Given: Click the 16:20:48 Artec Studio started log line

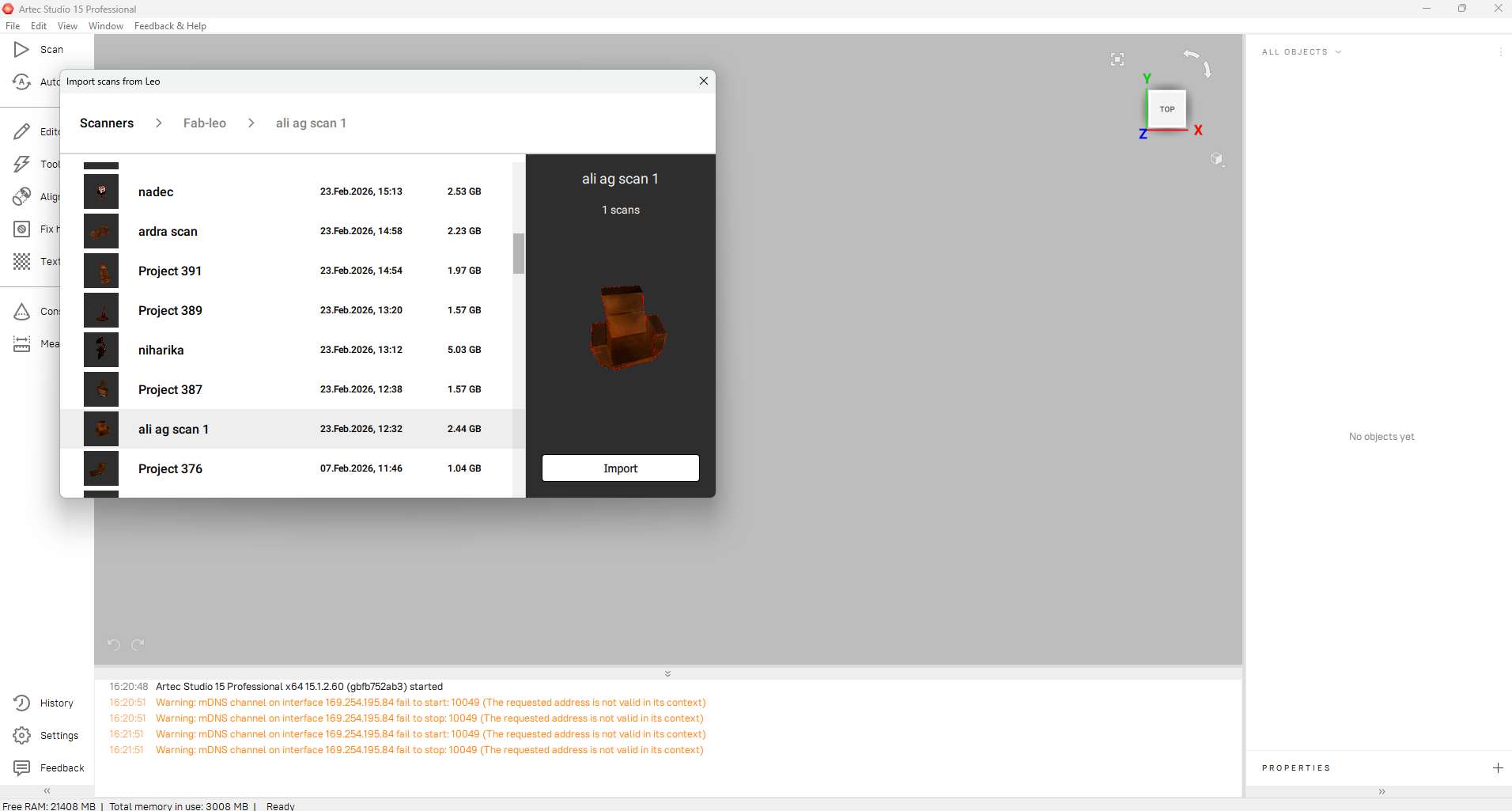Looking at the screenshot, I should pos(276,687).
